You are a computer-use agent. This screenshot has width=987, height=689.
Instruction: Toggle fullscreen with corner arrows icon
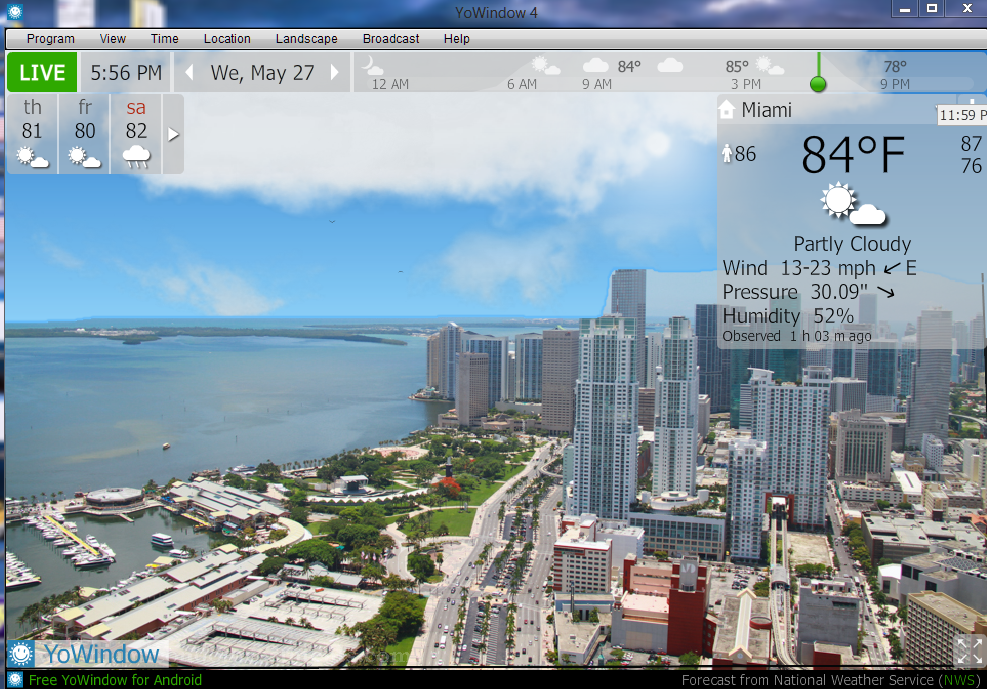tap(969, 651)
